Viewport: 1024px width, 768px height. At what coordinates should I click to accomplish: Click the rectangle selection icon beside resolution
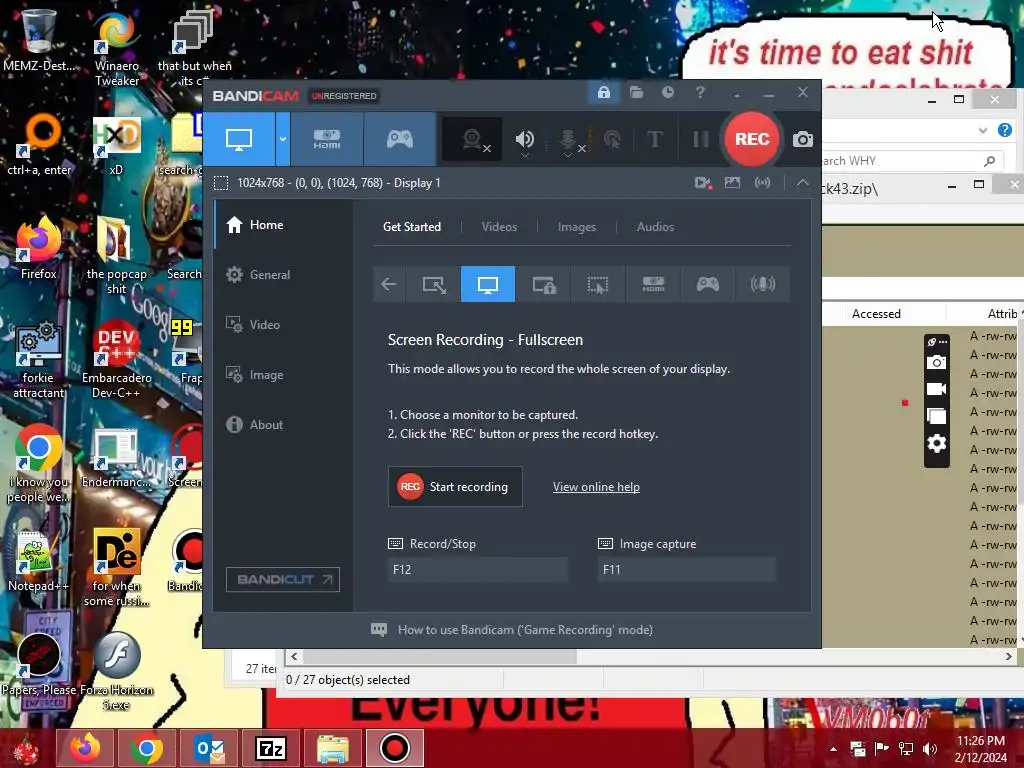click(x=221, y=183)
